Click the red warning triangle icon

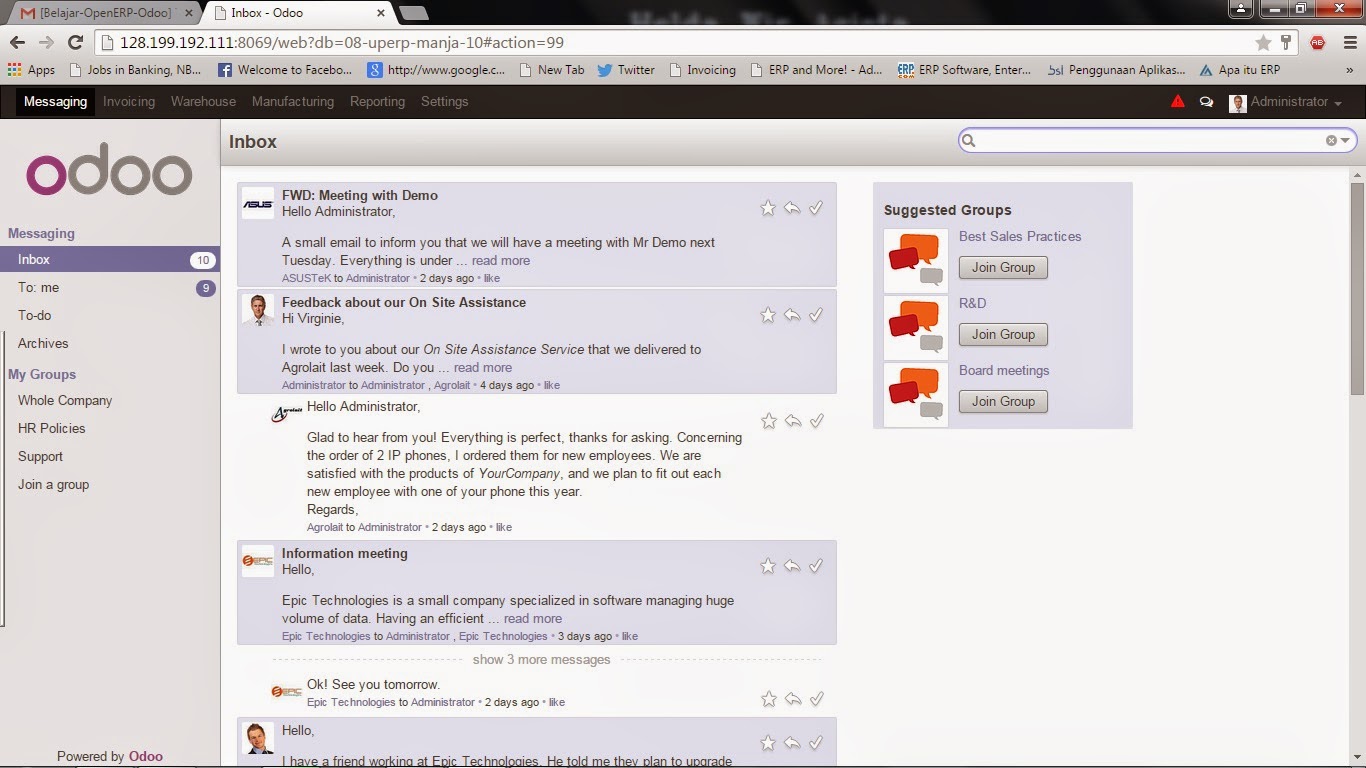pos(1178,101)
